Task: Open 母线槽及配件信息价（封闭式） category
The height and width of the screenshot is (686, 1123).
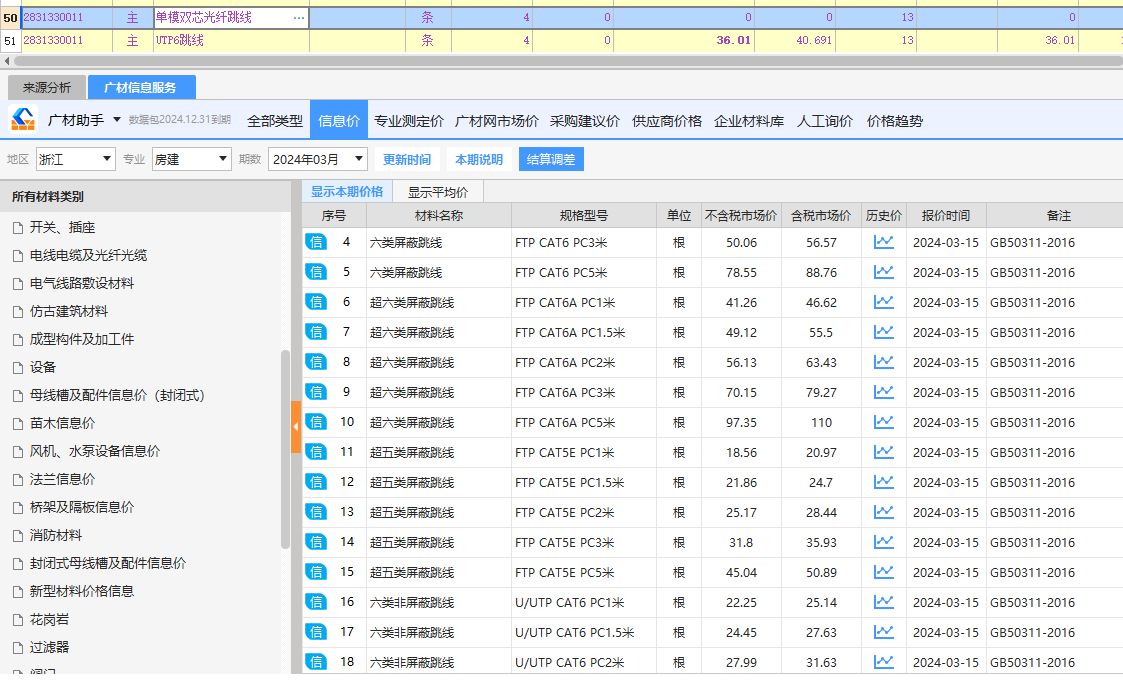Action: pyautogui.click(x=117, y=395)
